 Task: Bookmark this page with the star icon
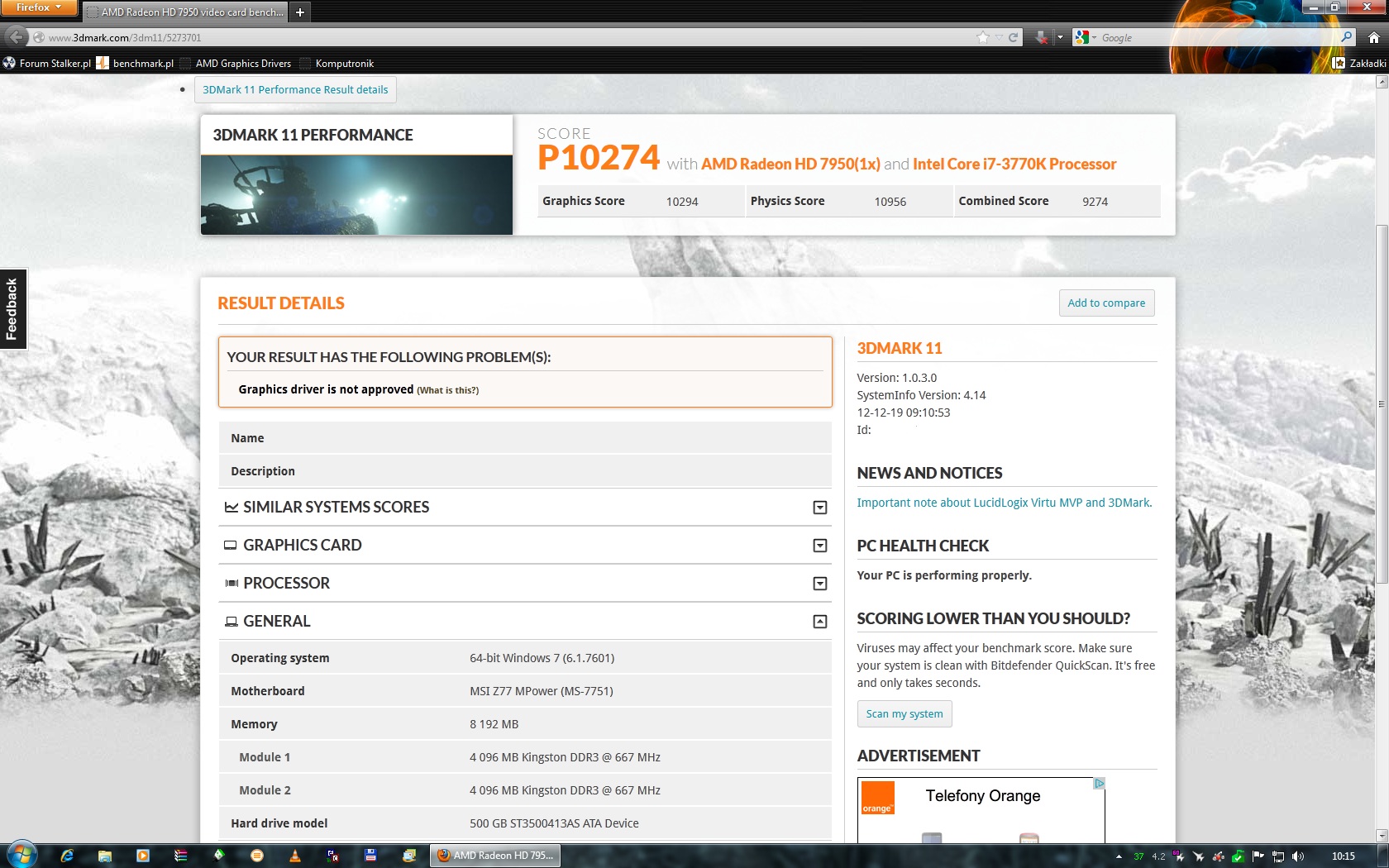982,37
